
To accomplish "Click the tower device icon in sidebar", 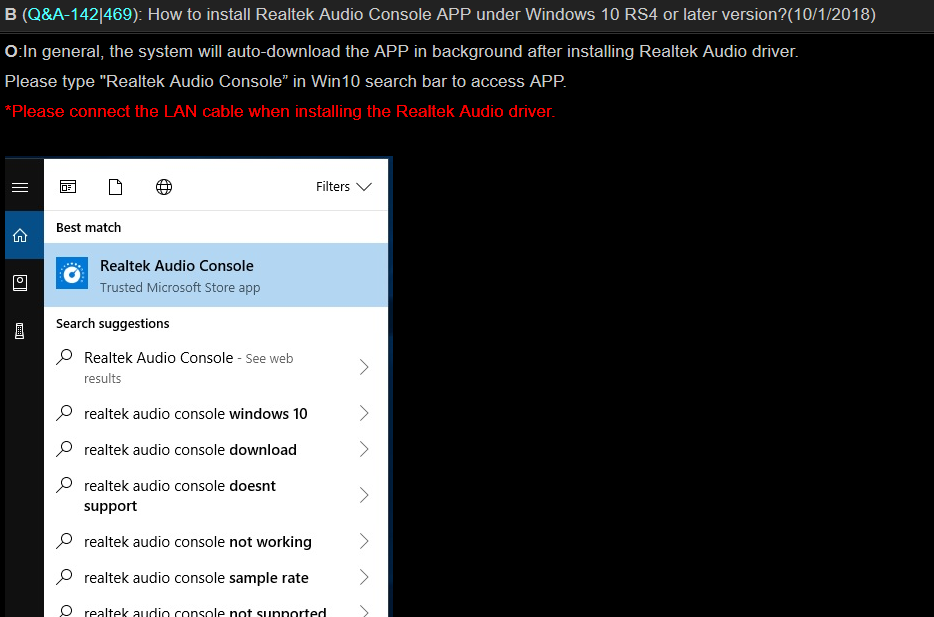I will pyautogui.click(x=20, y=331).
